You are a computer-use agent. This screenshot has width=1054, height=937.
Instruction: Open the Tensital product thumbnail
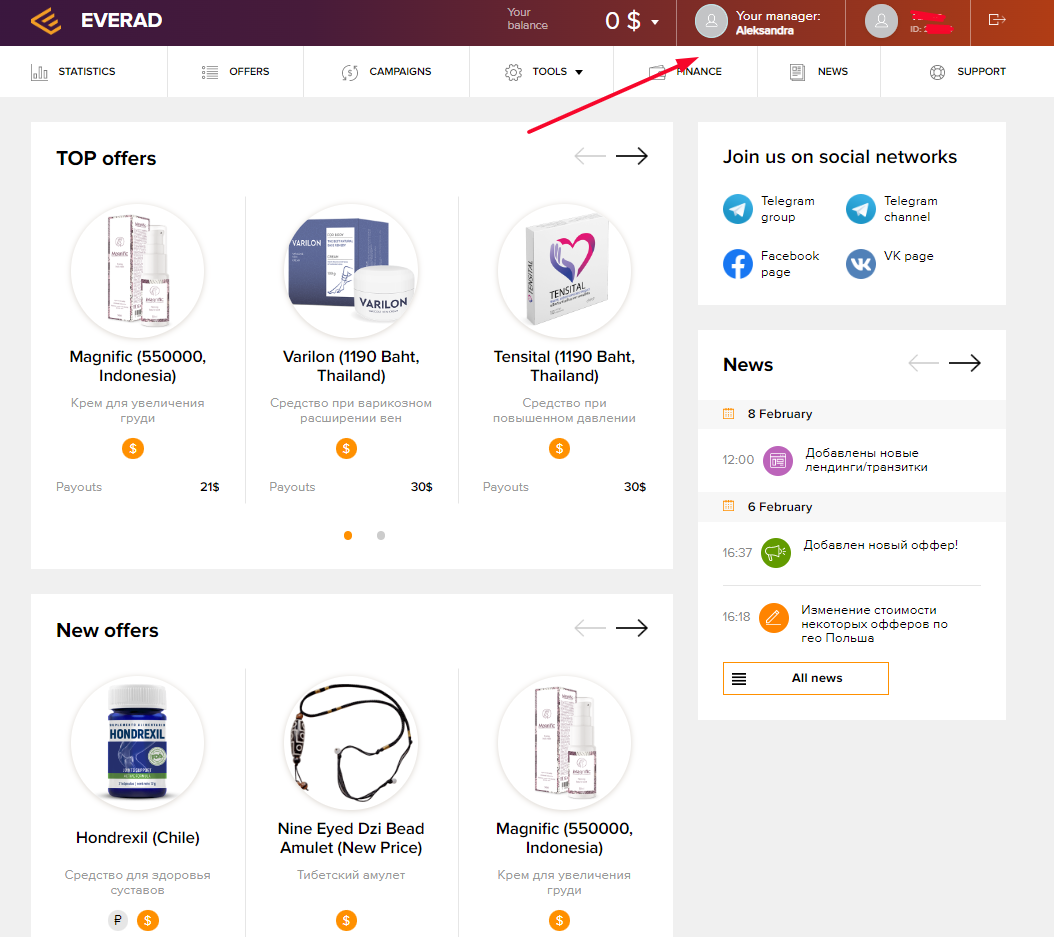565,271
